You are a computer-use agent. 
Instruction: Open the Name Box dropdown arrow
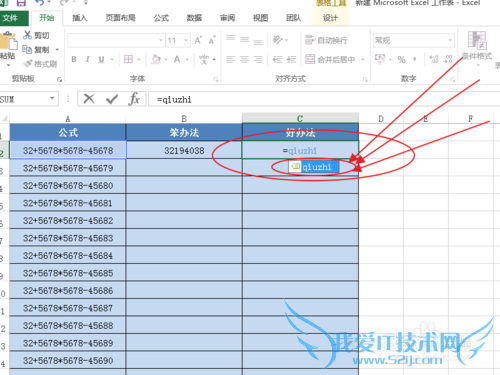[x=52, y=98]
